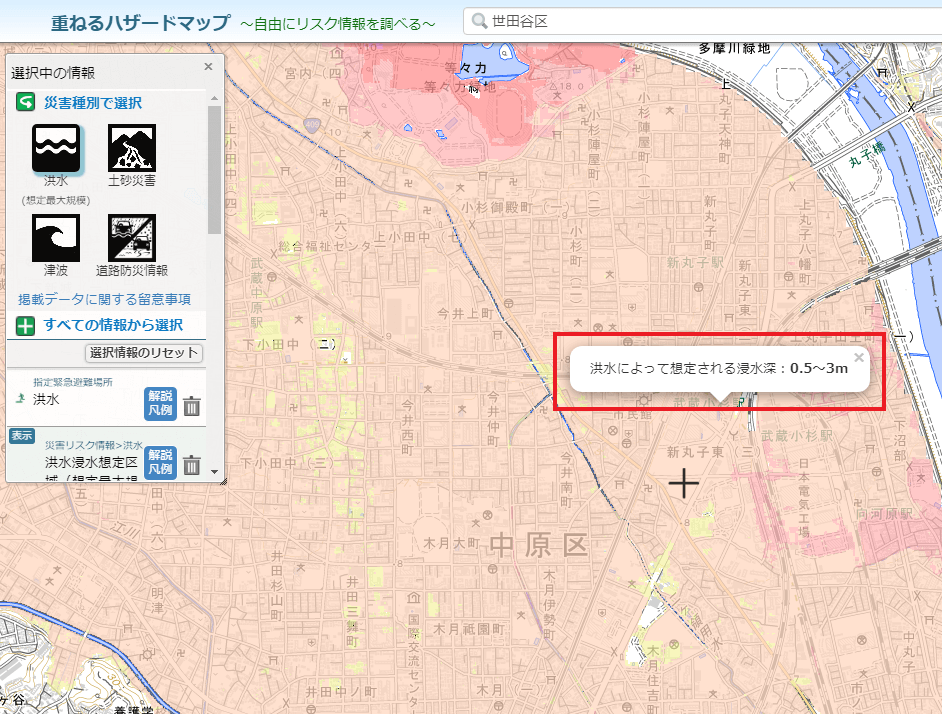Click the search magnifier icon in address box

(x=480, y=21)
